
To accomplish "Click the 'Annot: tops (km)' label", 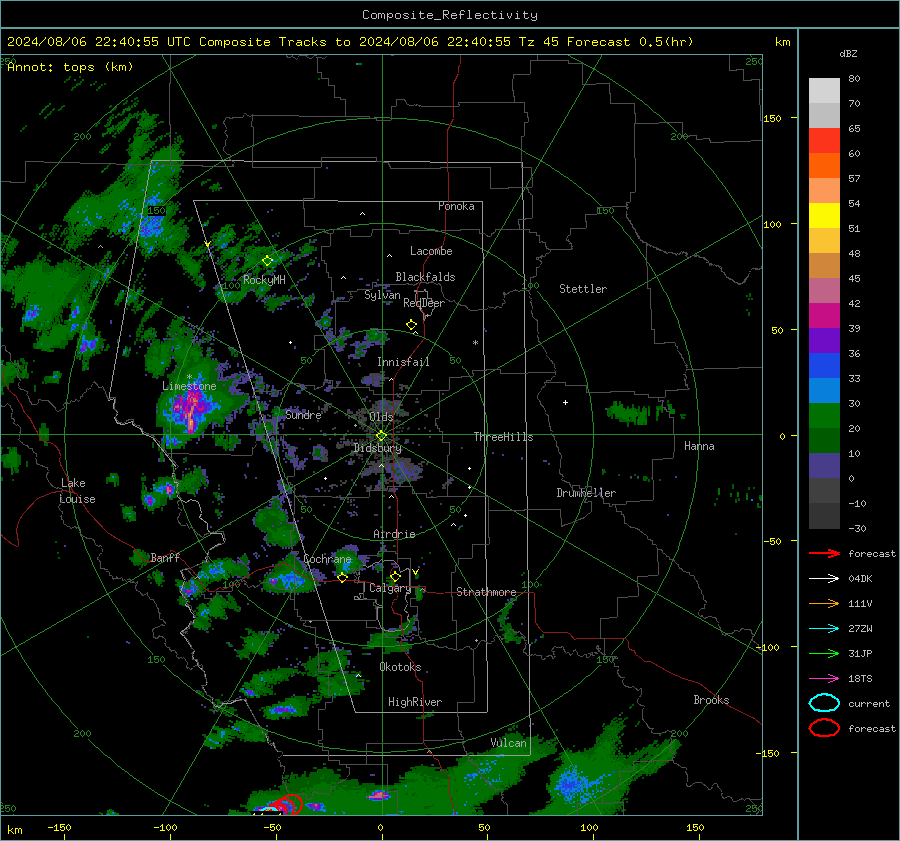I will click(x=70, y=67).
